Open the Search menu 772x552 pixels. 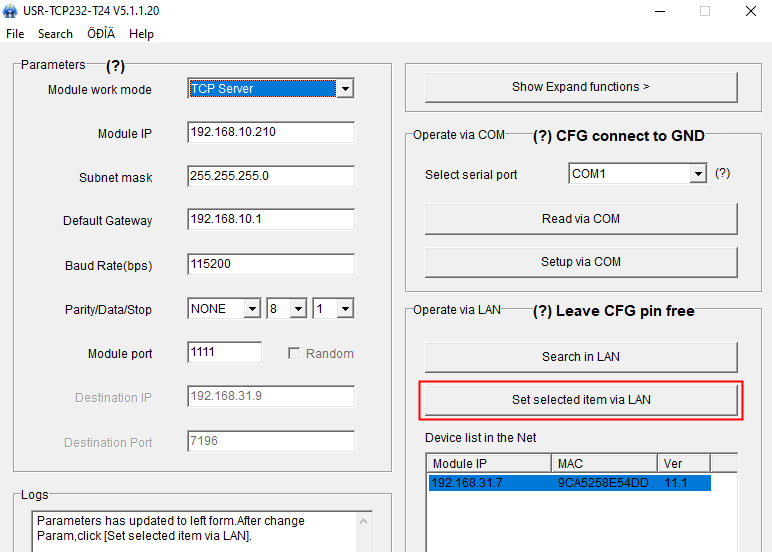[x=55, y=33]
